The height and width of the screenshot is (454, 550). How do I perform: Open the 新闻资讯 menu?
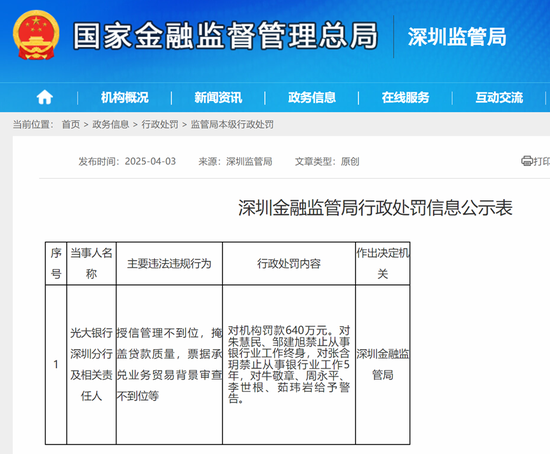218,98
